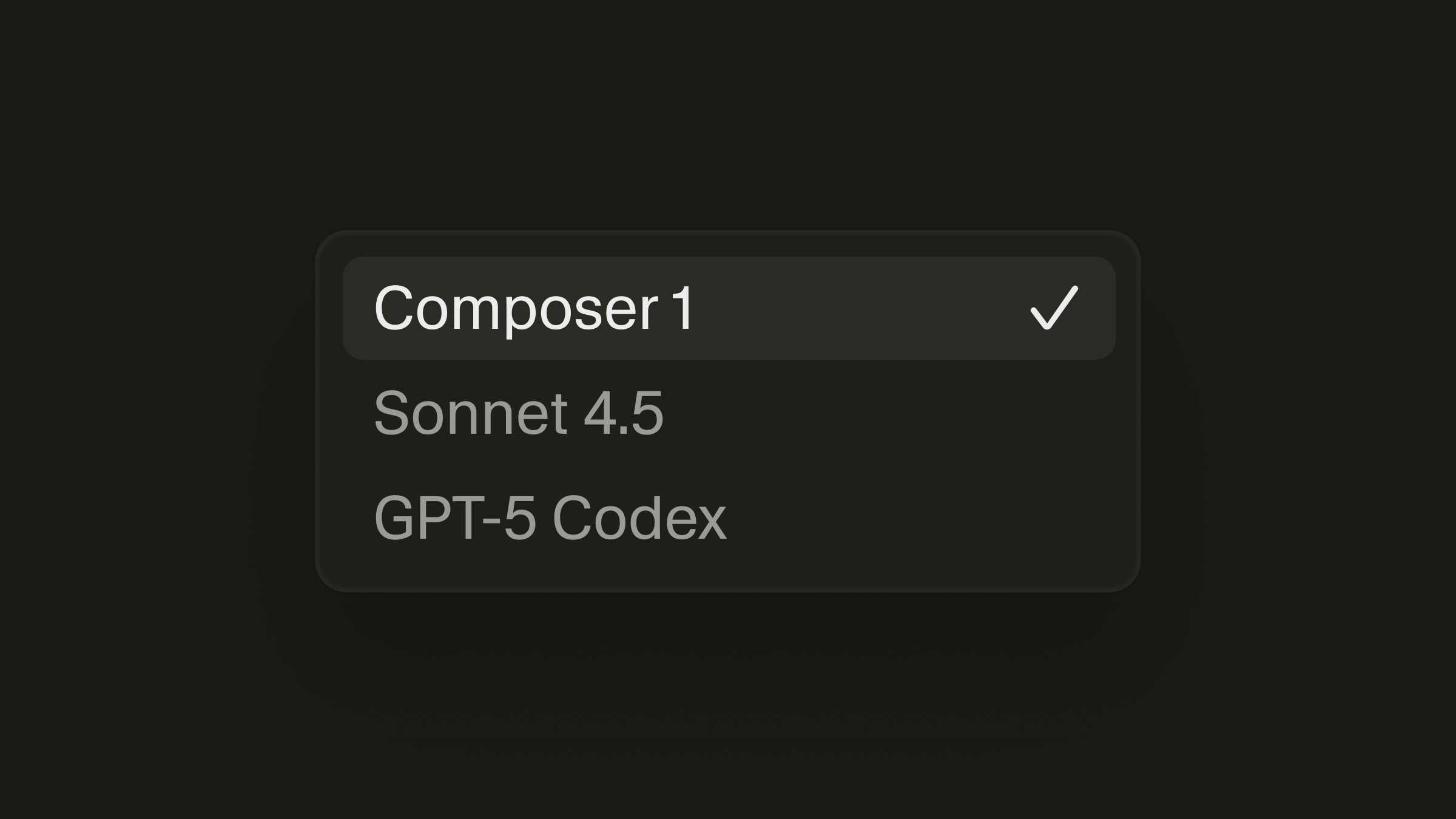This screenshot has width=1456, height=819.
Task: Click the GPT-5 Codex label text
Action: [549, 517]
